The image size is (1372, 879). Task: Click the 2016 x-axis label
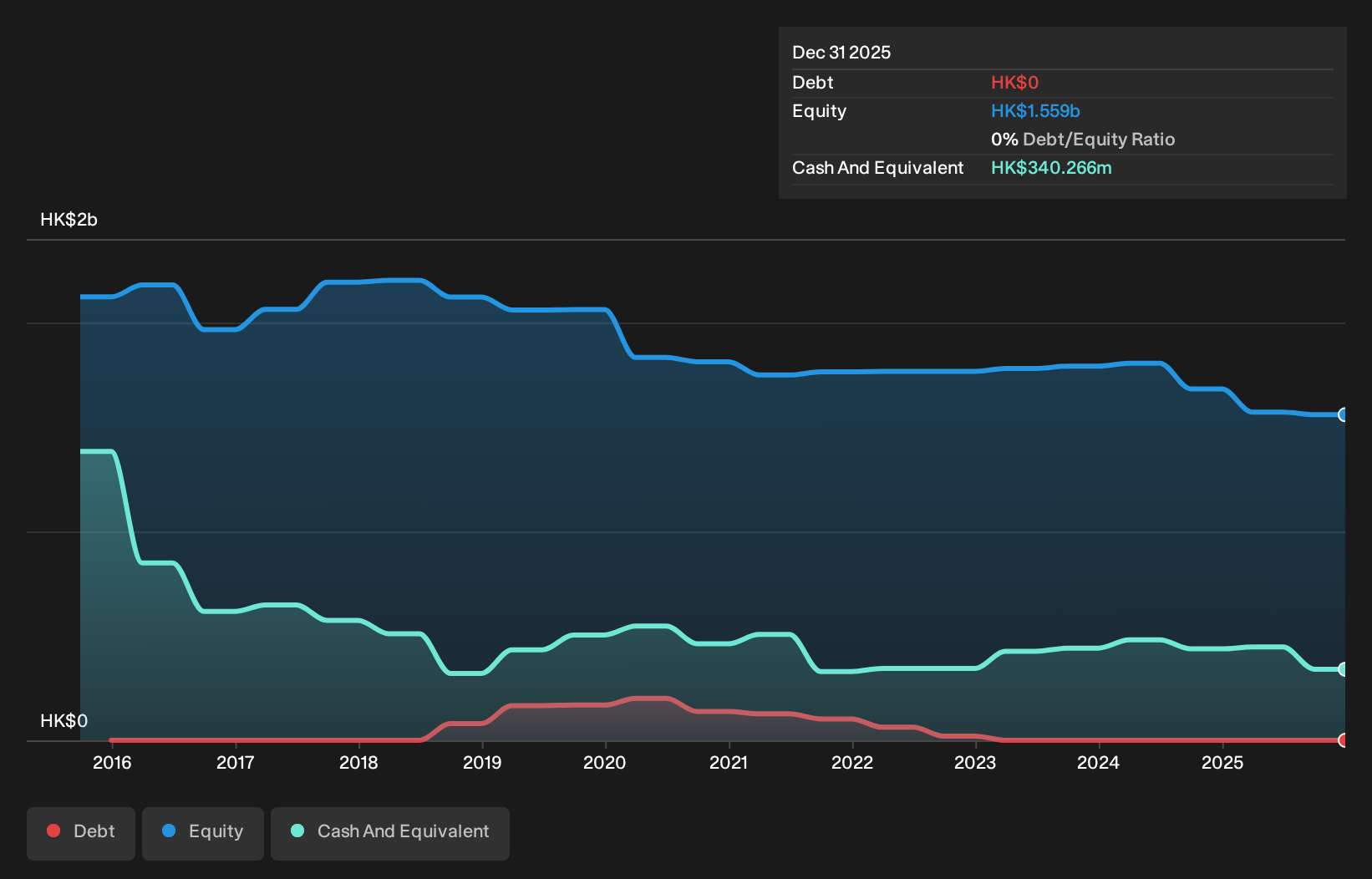(112, 763)
